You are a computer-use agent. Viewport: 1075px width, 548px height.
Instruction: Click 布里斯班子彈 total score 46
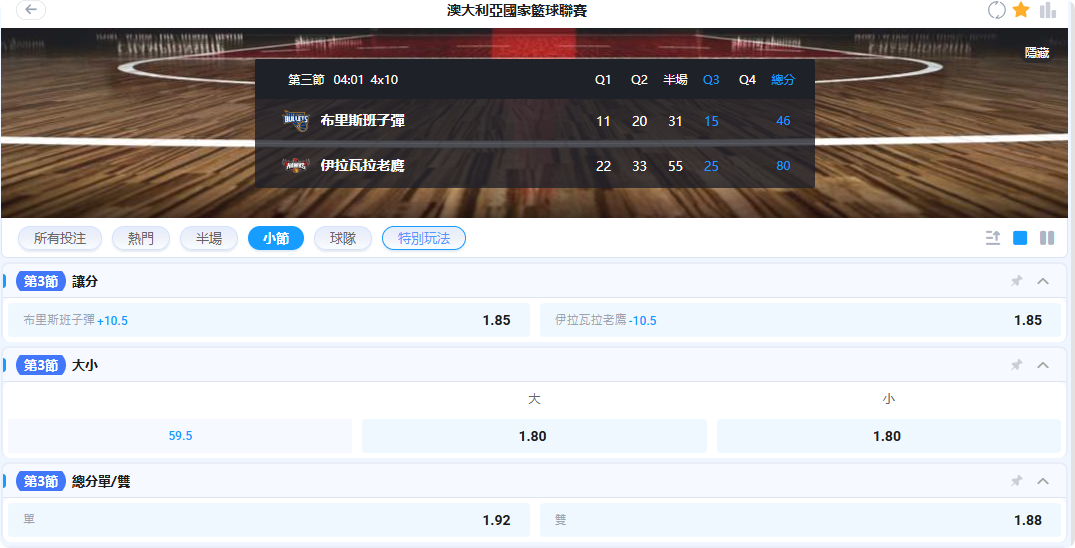coord(783,121)
